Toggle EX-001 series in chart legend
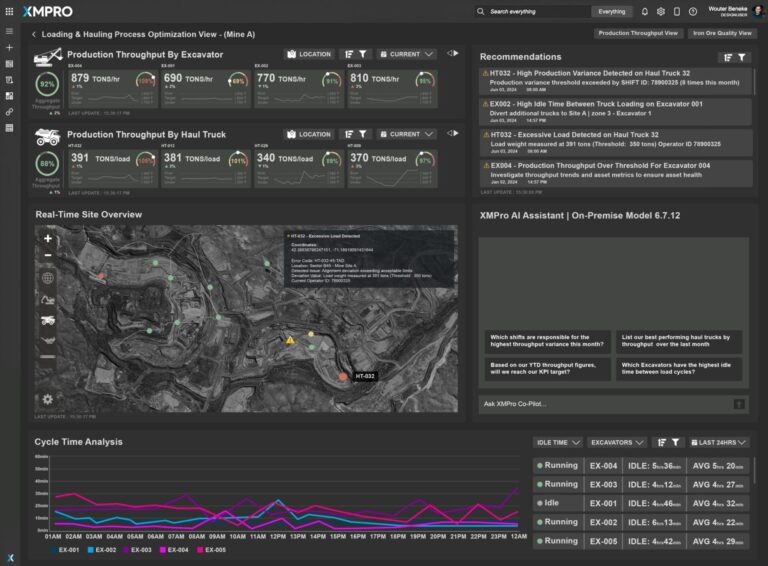Viewport: 768px width, 566px height. click(65, 550)
